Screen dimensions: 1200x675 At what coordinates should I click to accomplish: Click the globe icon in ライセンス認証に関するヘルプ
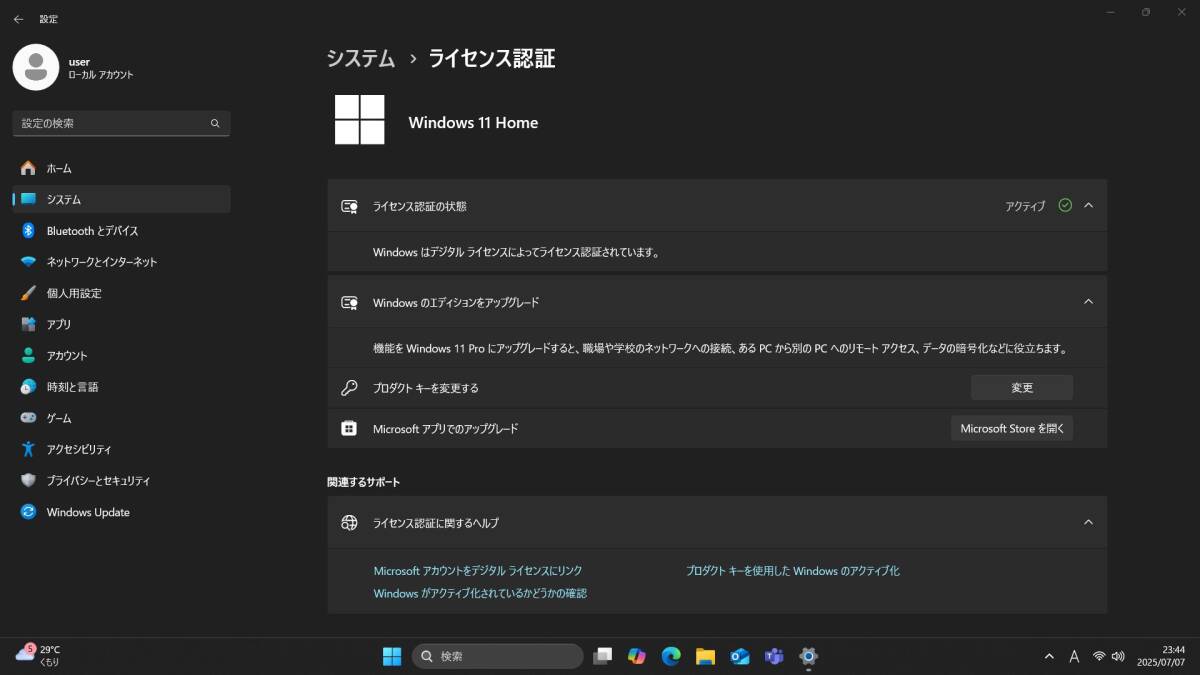[349, 522]
